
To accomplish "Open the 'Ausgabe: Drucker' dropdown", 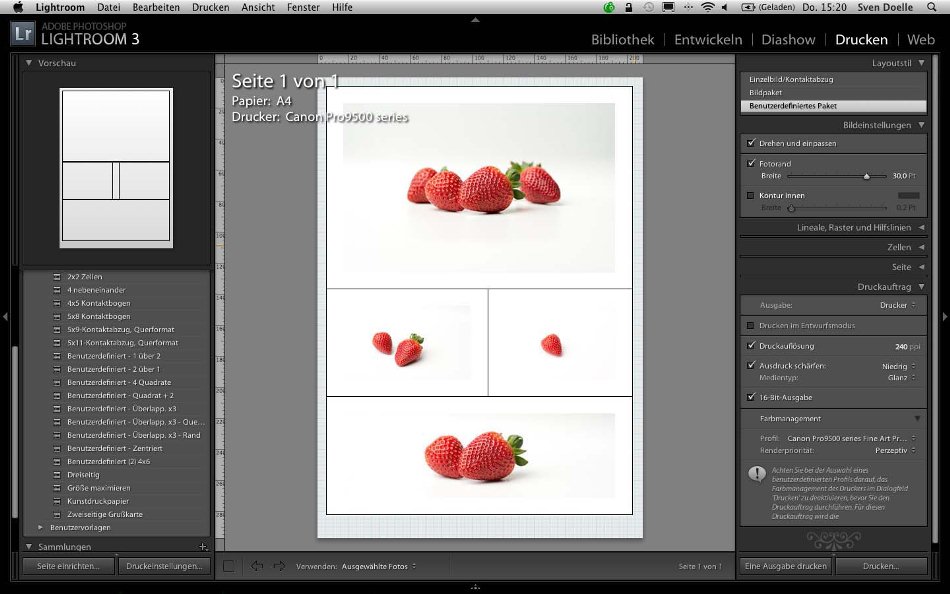I will point(897,305).
